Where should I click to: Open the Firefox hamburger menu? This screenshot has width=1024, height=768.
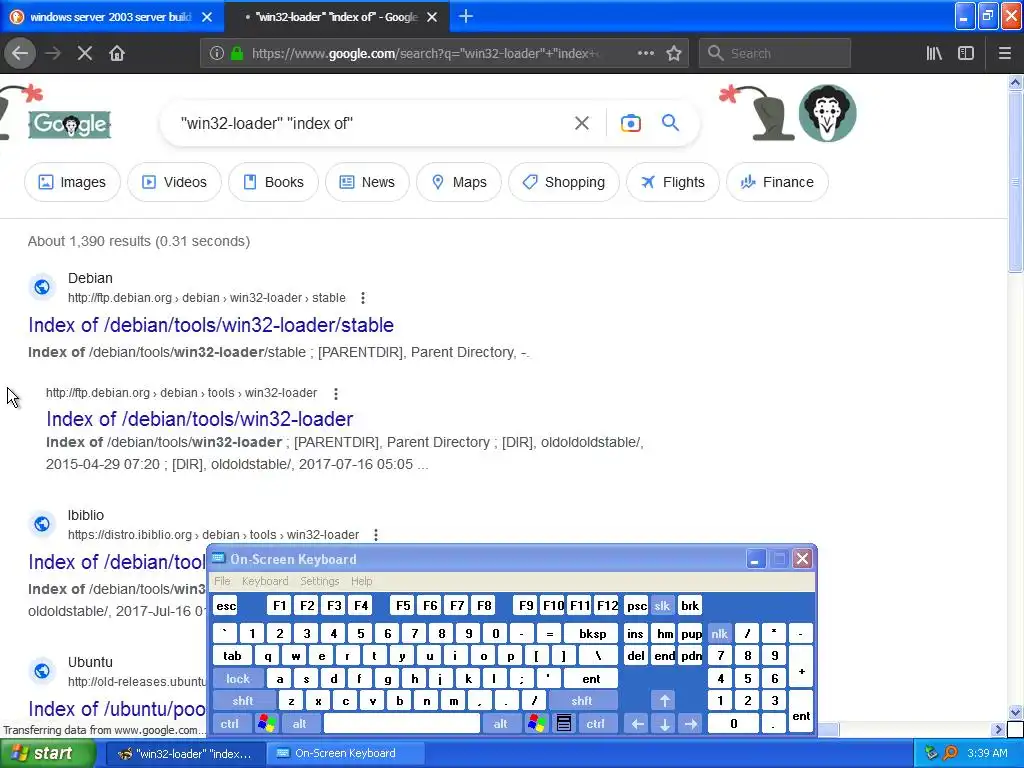point(1004,53)
